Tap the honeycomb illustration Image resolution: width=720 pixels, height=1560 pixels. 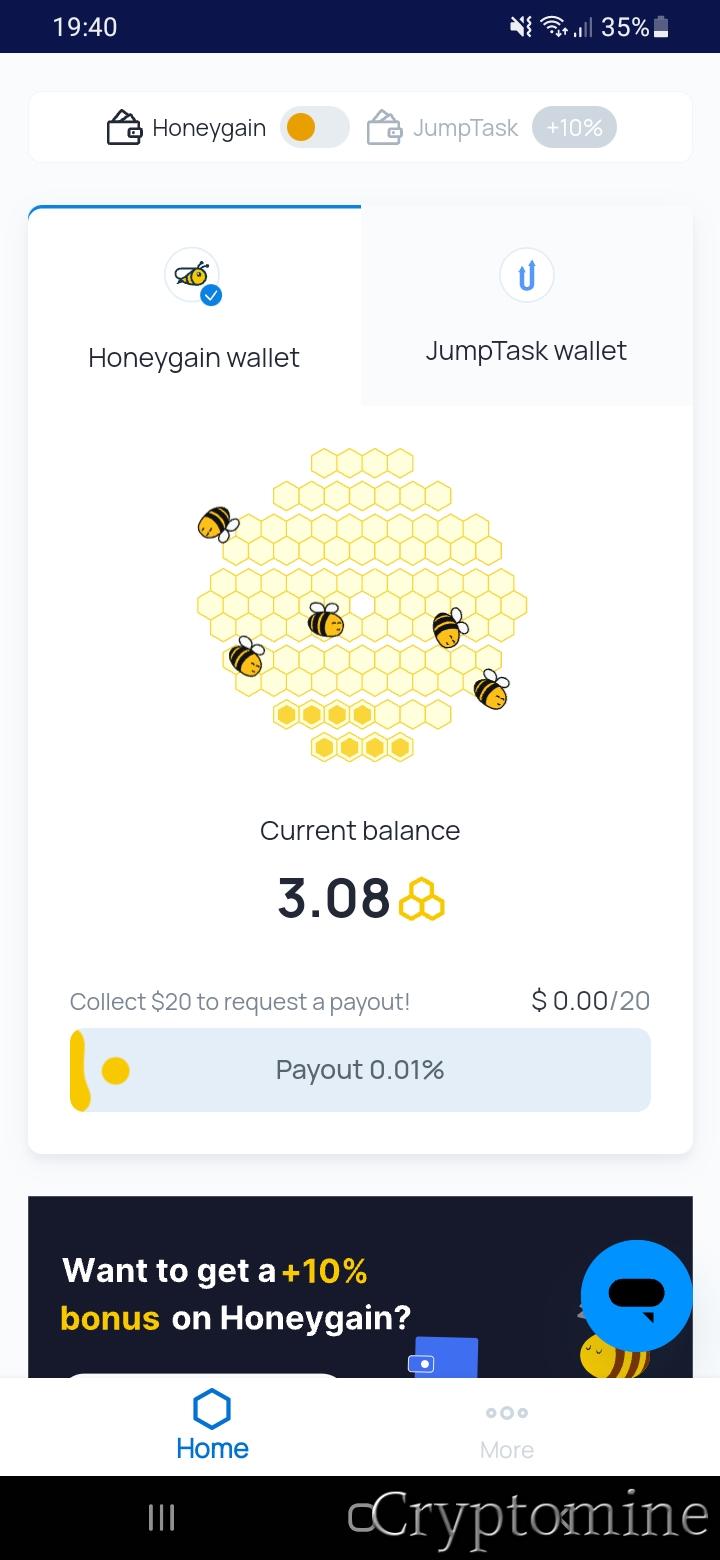click(360, 605)
